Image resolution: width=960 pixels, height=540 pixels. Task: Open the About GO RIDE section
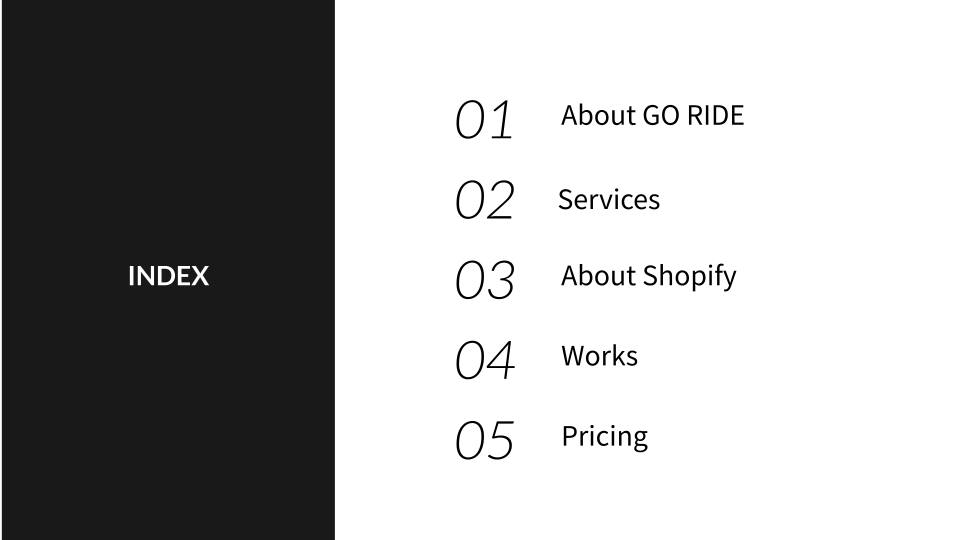point(653,115)
